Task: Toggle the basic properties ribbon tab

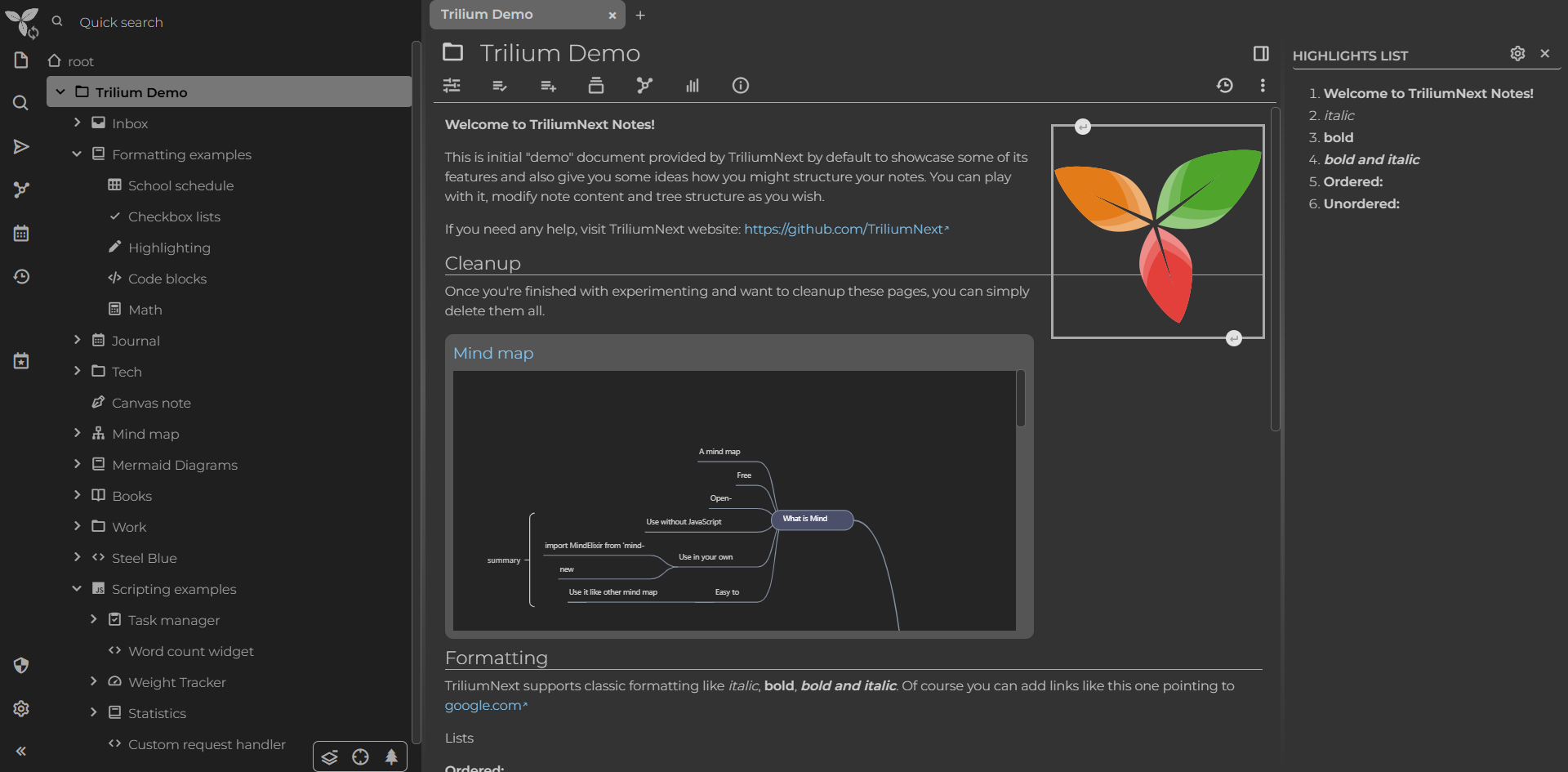Action: 452,85
